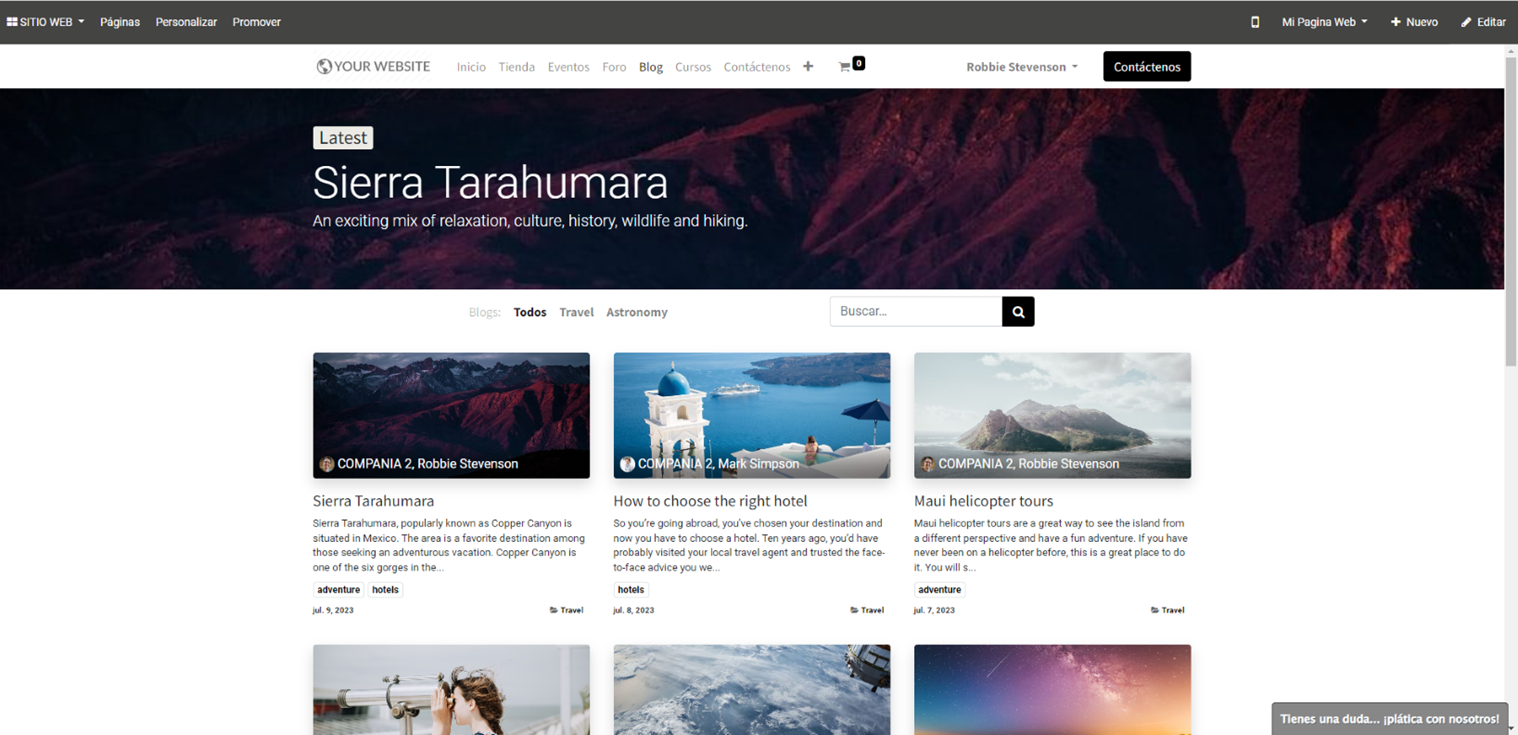Click the pencil Editar icon
The width and height of the screenshot is (1518, 735).
1466,22
